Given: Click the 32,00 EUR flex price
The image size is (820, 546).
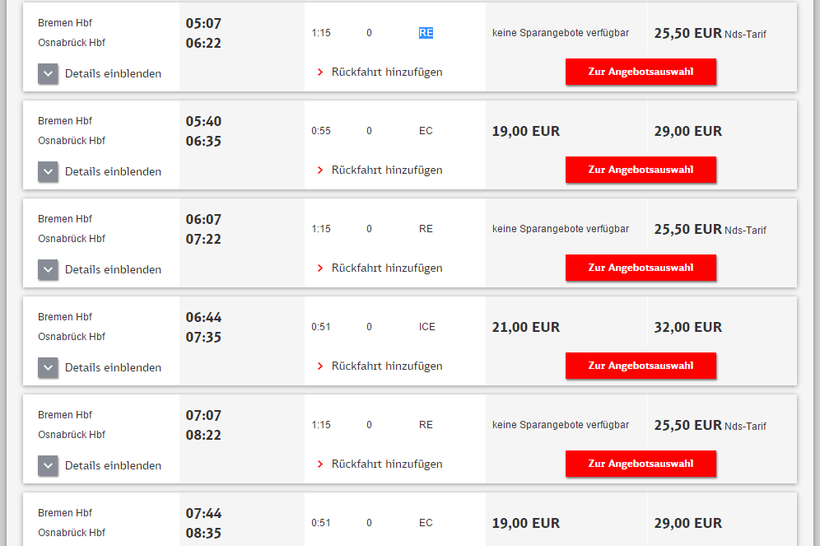Looking at the screenshot, I should coord(687,327).
